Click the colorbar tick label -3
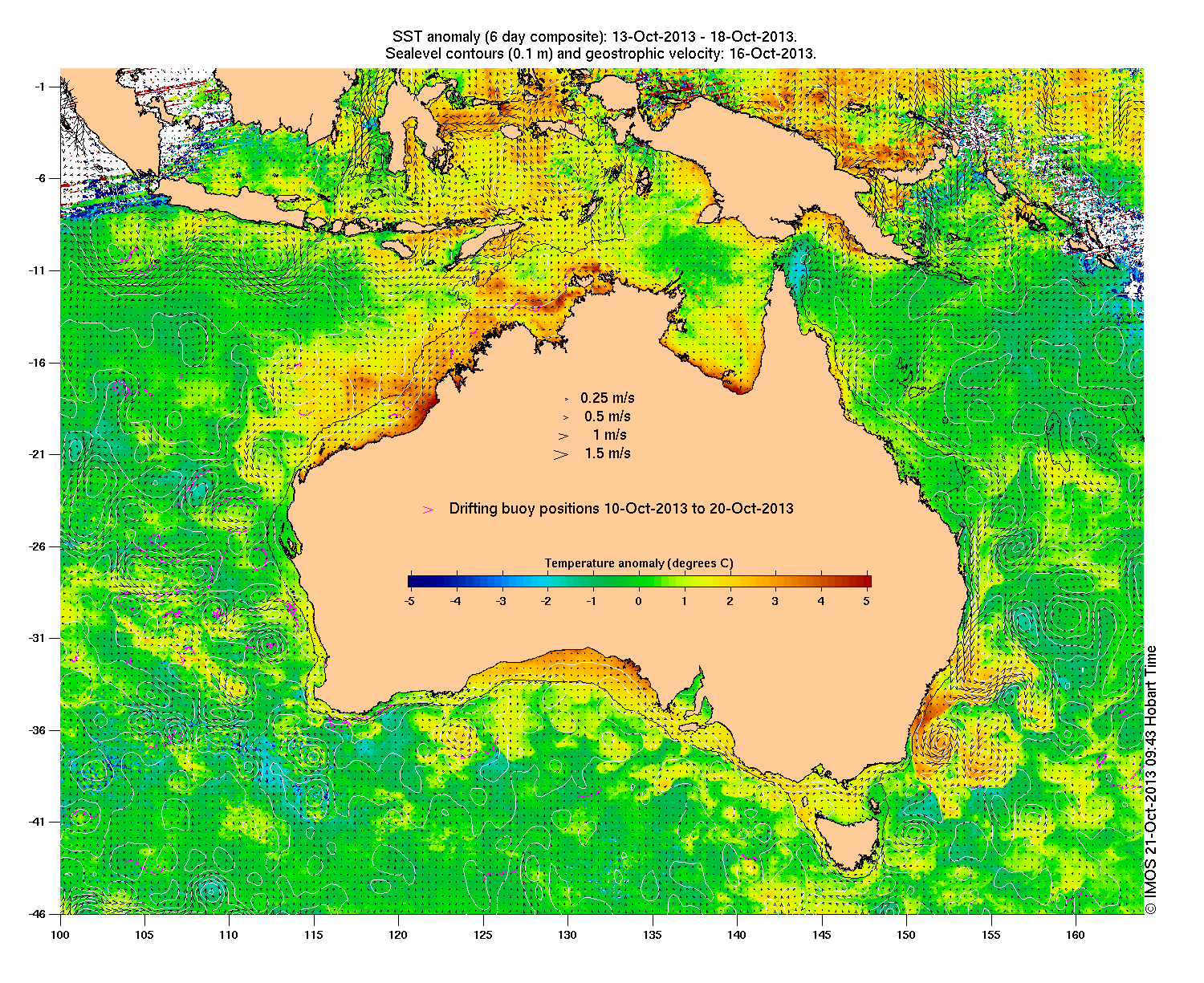 pos(502,600)
